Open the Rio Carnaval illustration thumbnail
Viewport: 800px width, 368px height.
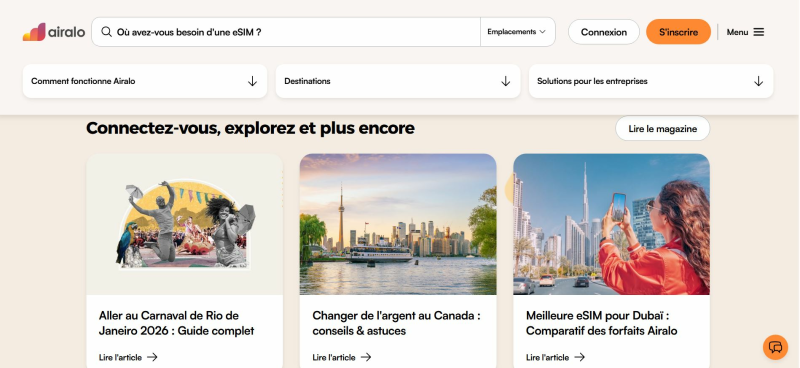click(x=185, y=224)
